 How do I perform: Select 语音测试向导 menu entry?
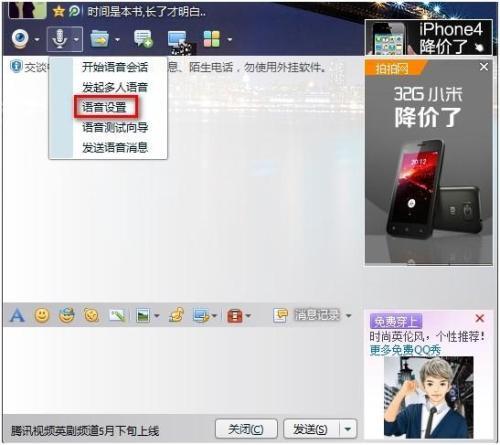pyautogui.click(x=115, y=127)
